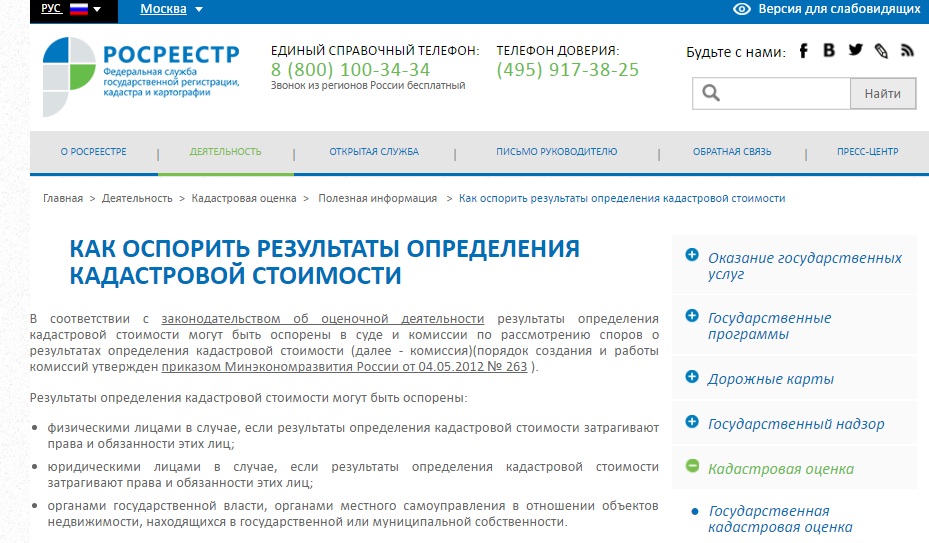The width and height of the screenshot is (929, 543).
Task: Open the Twitter bird icon
Action: pos(855,50)
